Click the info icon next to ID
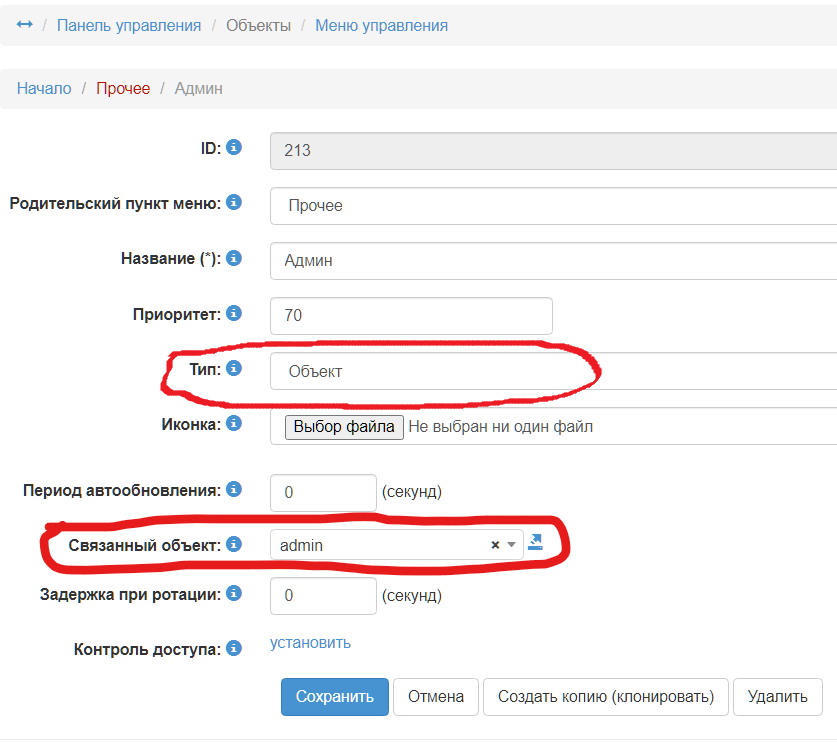 pyautogui.click(x=234, y=148)
